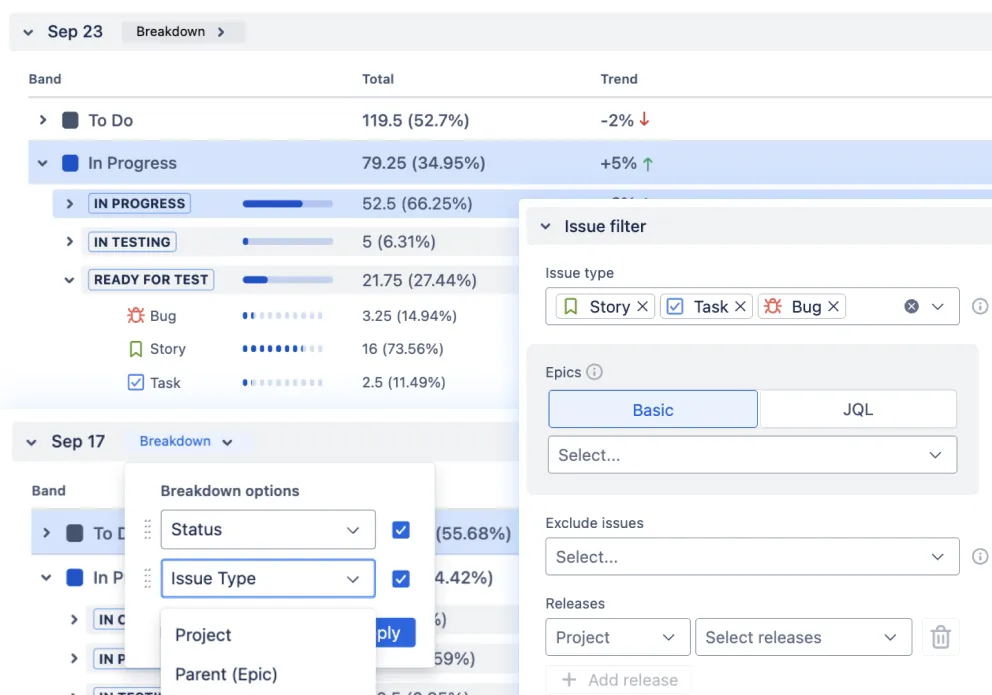Open the Issue Type breakdown dropdown
The height and width of the screenshot is (695, 992).
(268, 578)
